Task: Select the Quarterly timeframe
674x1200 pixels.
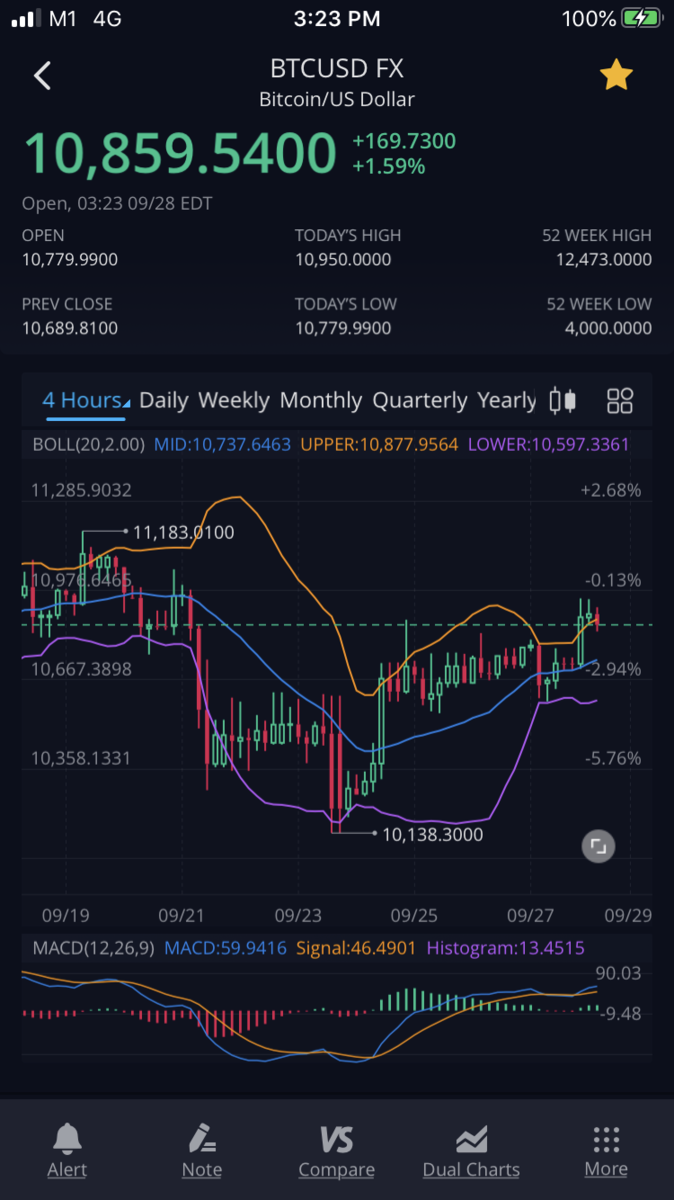Action: tap(420, 401)
